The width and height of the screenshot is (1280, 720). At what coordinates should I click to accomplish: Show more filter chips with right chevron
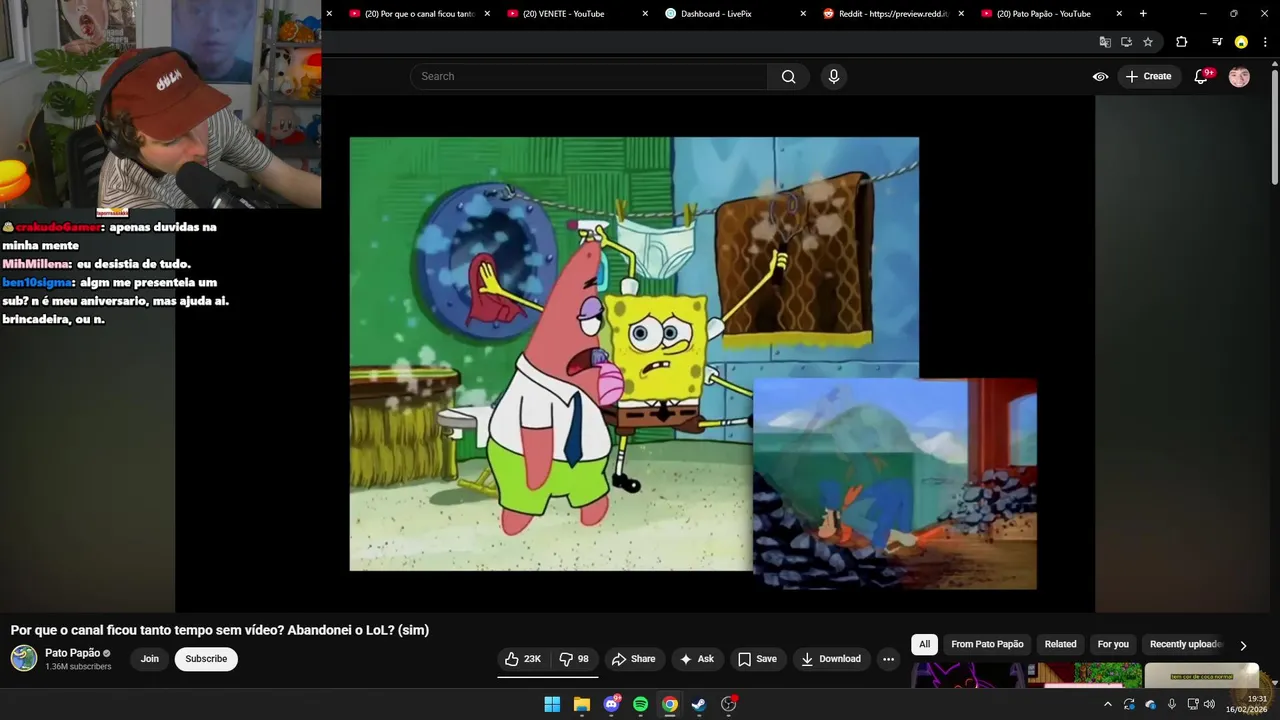pyautogui.click(x=1243, y=645)
